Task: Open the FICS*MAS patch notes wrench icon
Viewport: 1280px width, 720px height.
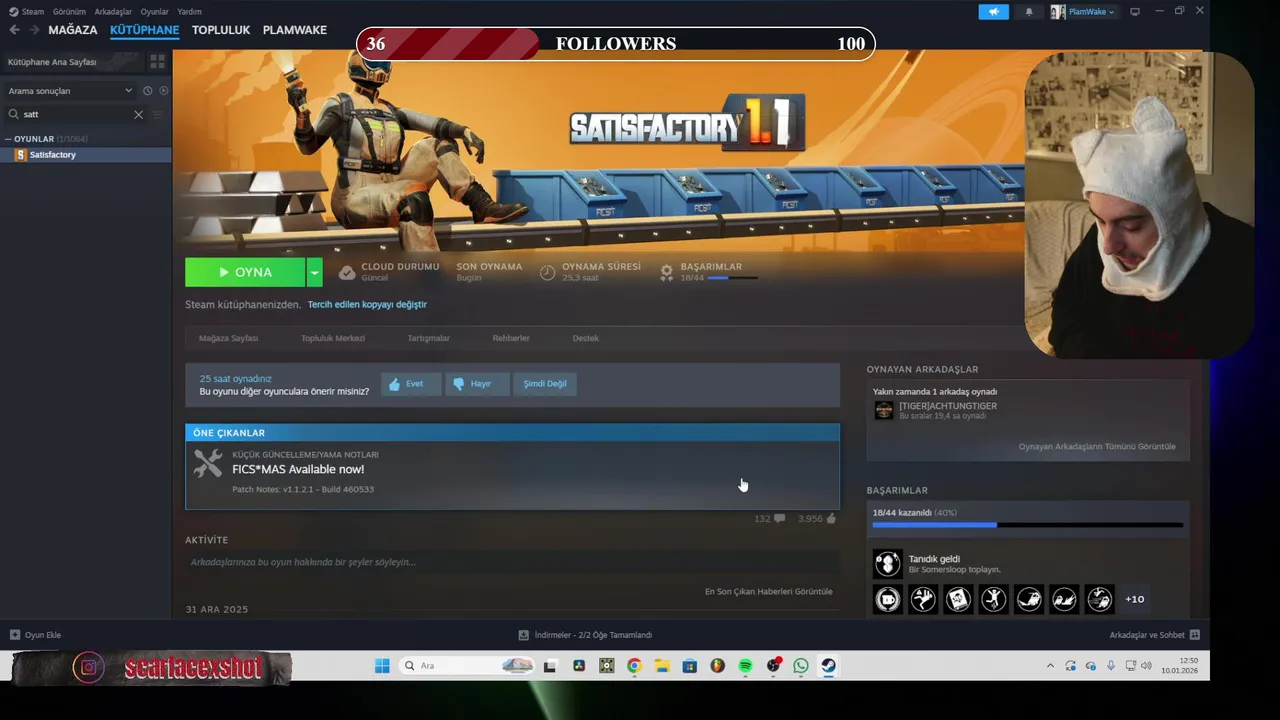Action: coord(208,464)
